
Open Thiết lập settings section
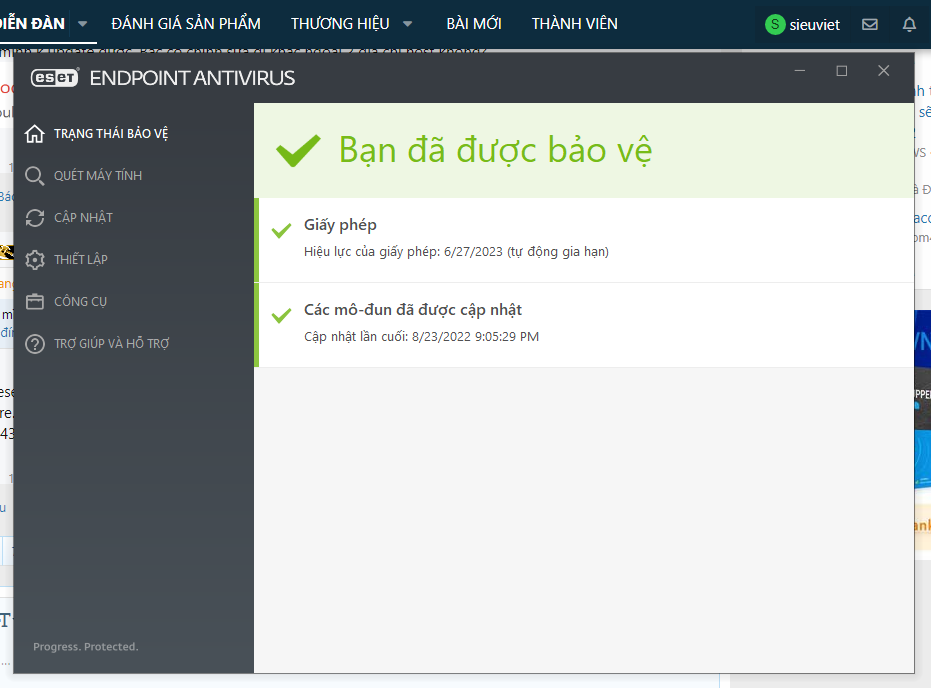(x=81, y=259)
